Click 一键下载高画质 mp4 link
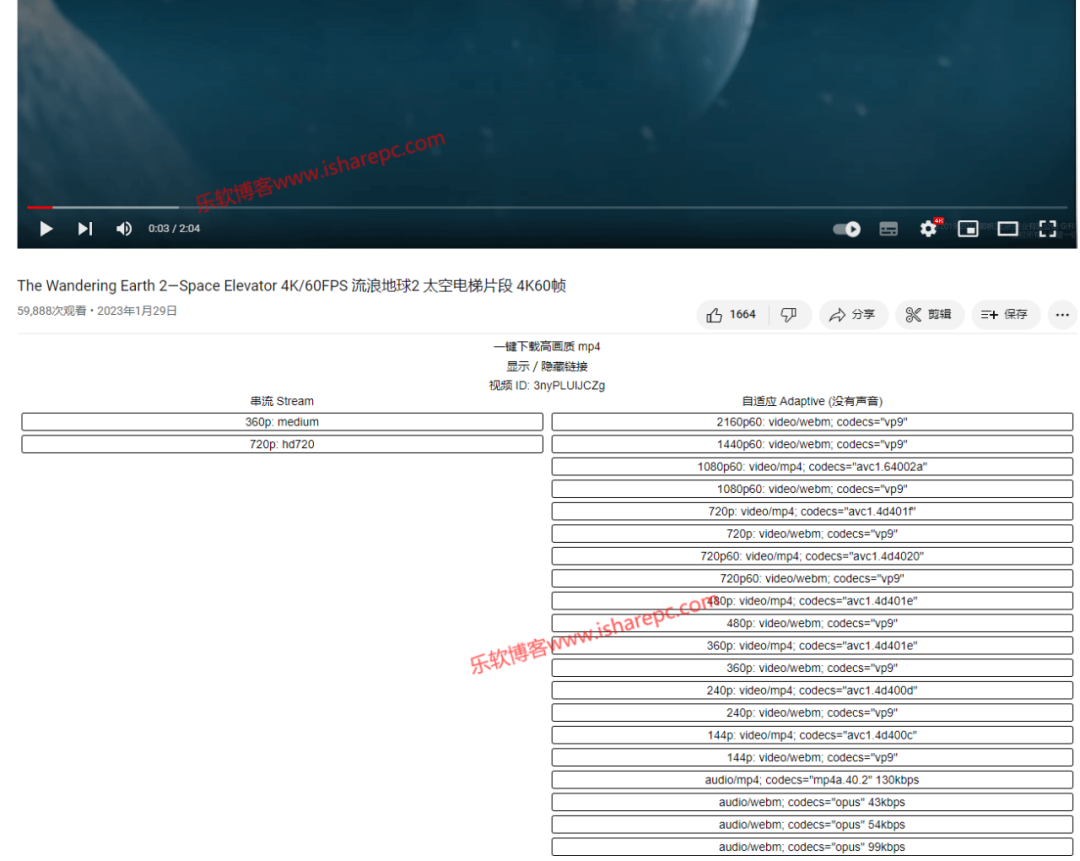This screenshot has width=1080, height=861. [547, 346]
